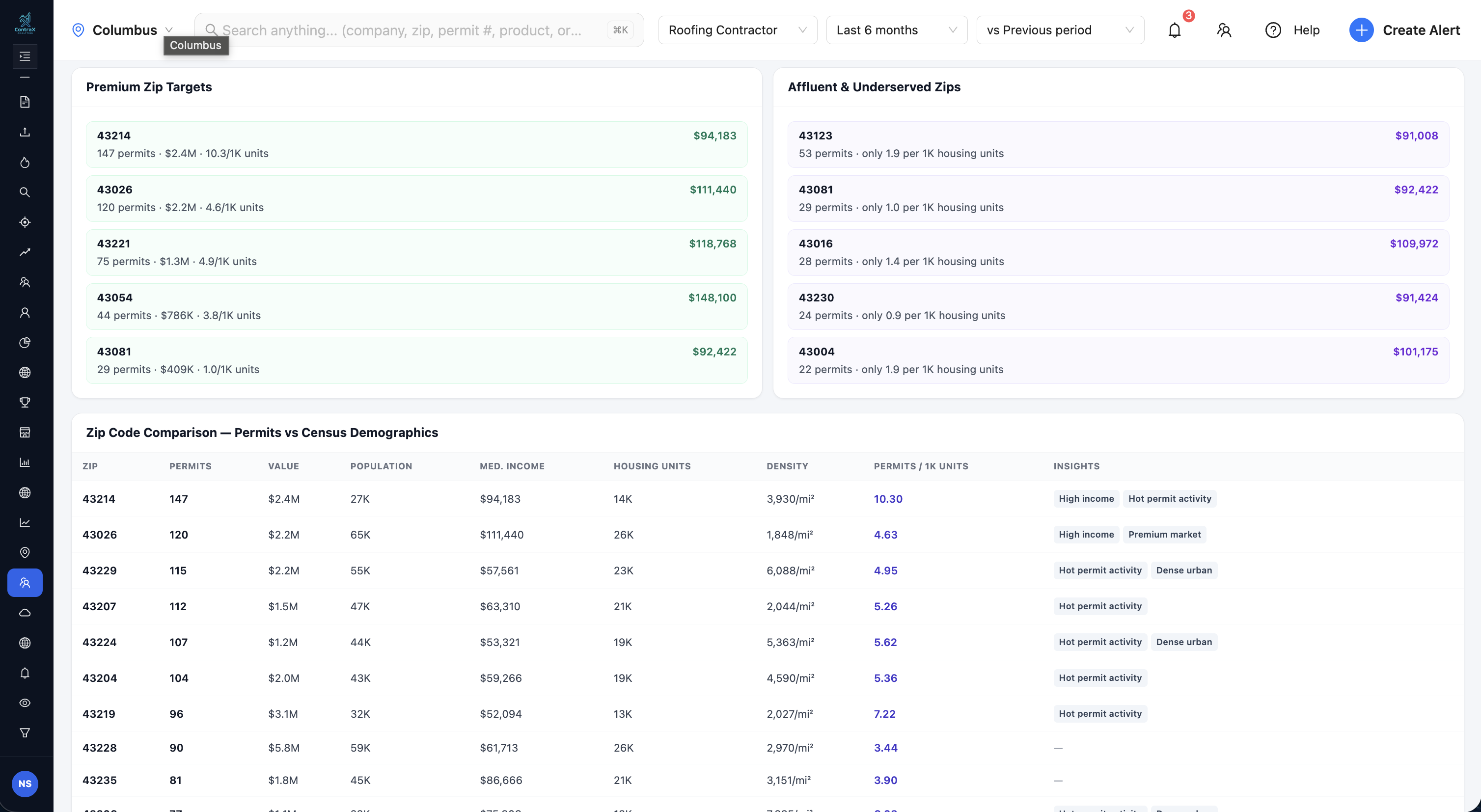Open the vs Previous period dropdown
The width and height of the screenshot is (1481, 812).
tap(1060, 30)
